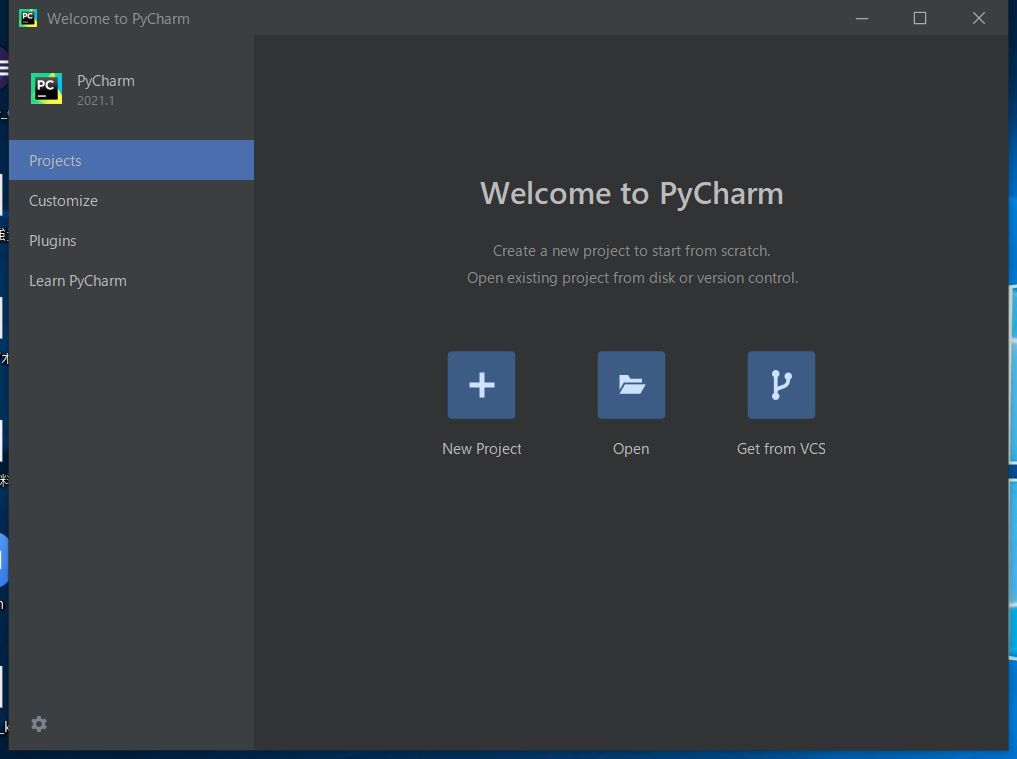Open the settings gear menu
Viewport: 1017px width, 759px height.
pos(39,724)
